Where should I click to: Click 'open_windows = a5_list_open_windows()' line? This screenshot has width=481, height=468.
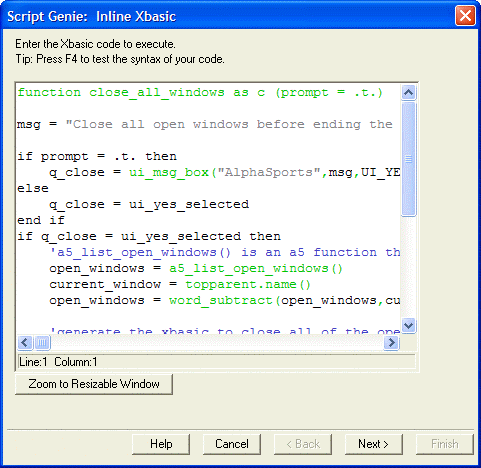(196, 268)
